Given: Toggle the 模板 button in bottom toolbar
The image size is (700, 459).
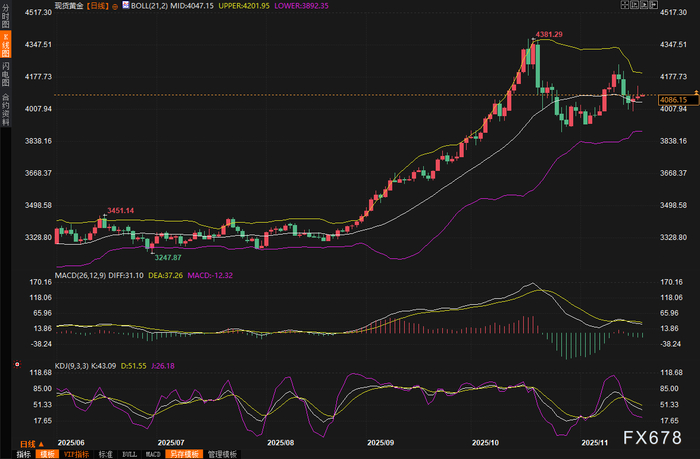Looking at the screenshot, I should (47, 454).
